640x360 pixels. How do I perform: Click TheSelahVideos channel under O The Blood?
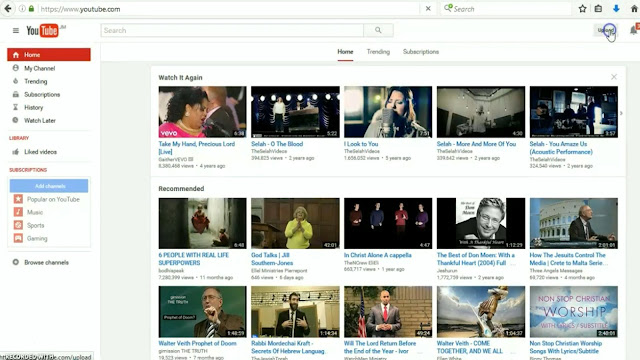point(269,151)
